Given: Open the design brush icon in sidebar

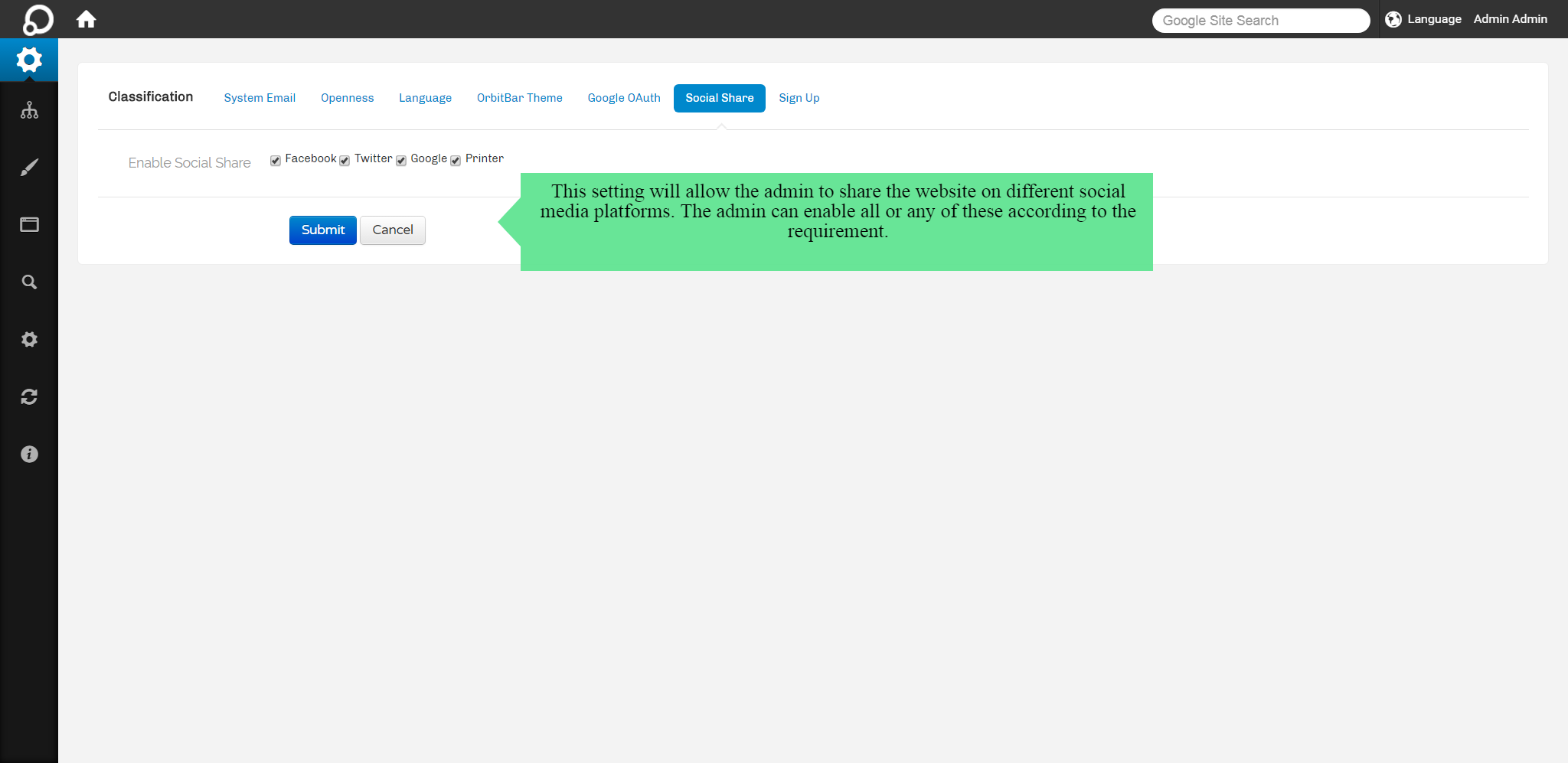Looking at the screenshot, I should [x=29, y=168].
